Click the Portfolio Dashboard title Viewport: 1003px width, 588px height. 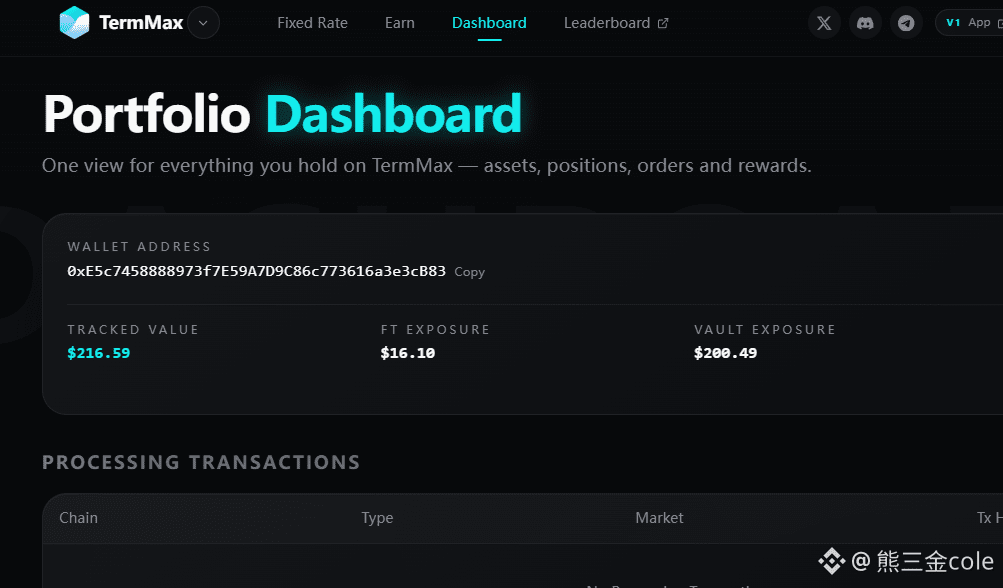pos(282,114)
